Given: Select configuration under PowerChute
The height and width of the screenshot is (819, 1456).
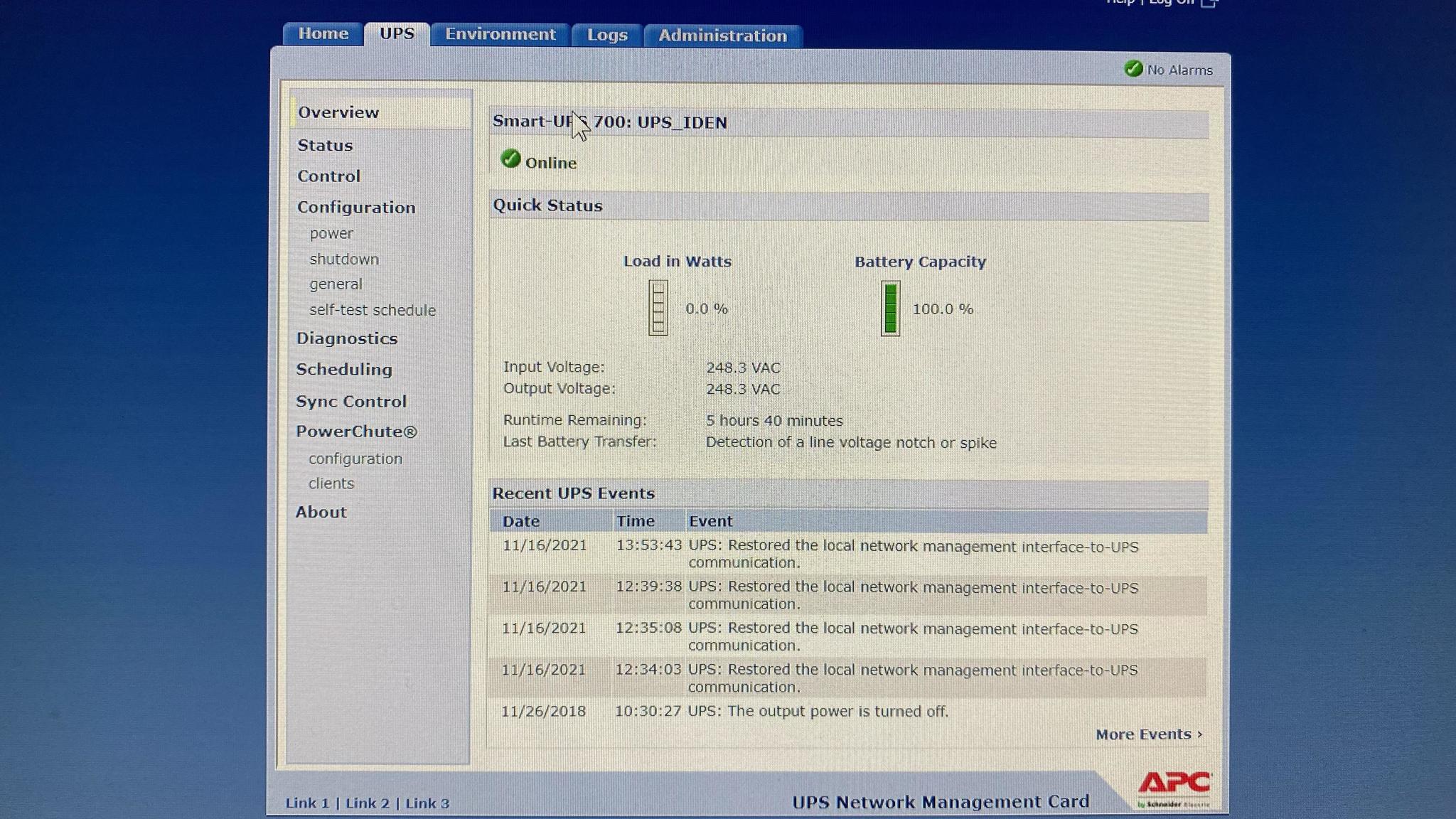Looking at the screenshot, I should (x=355, y=459).
